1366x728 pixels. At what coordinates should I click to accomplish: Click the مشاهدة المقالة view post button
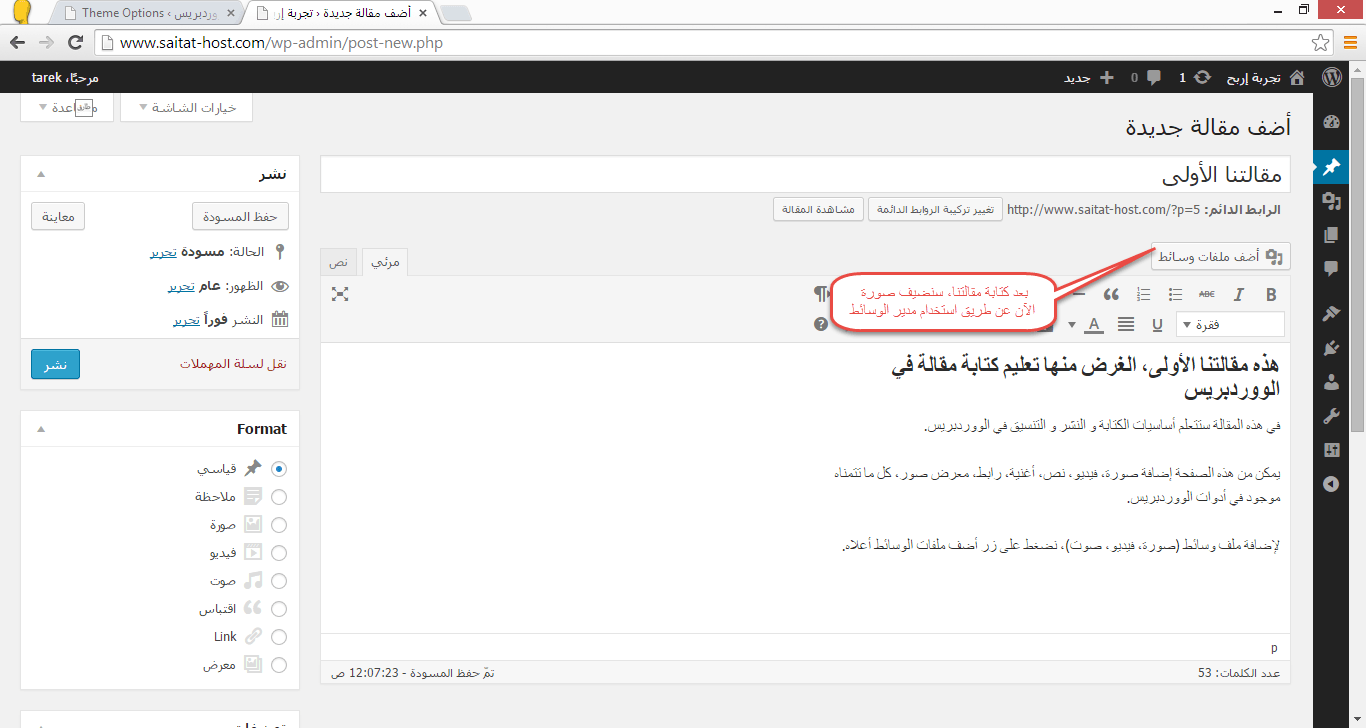point(817,209)
